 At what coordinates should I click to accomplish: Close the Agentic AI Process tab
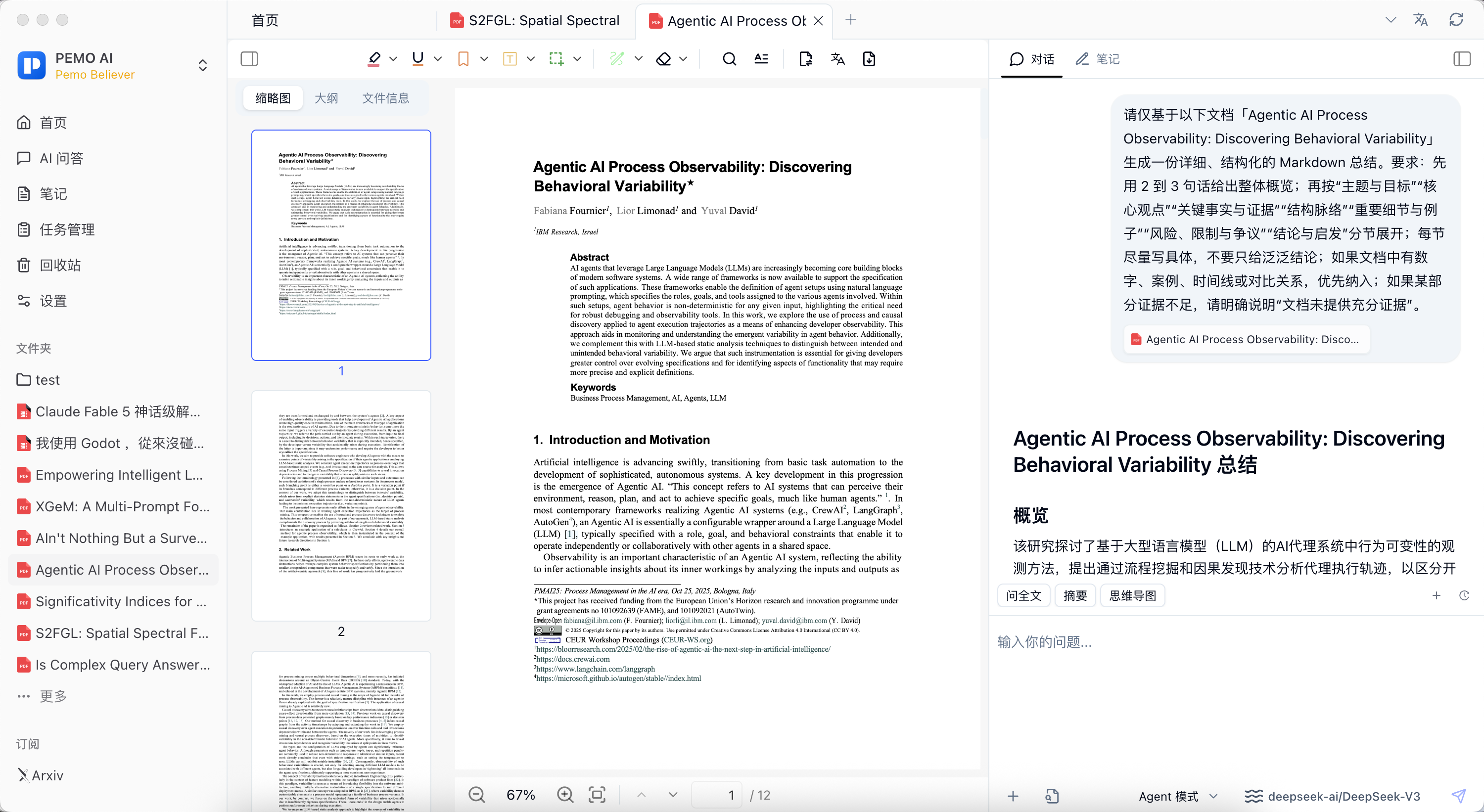pyautogui.click(x=818, y=21)
